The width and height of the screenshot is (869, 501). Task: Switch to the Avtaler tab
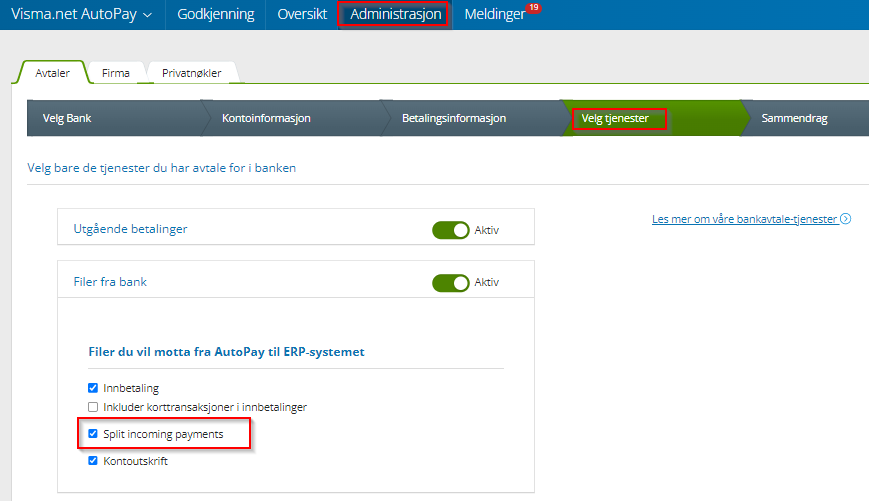[x=52, y=73]
